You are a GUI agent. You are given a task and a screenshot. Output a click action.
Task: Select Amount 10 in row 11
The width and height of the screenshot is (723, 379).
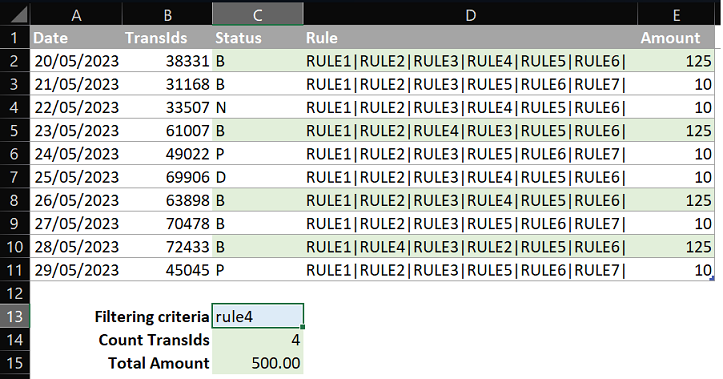676,270
